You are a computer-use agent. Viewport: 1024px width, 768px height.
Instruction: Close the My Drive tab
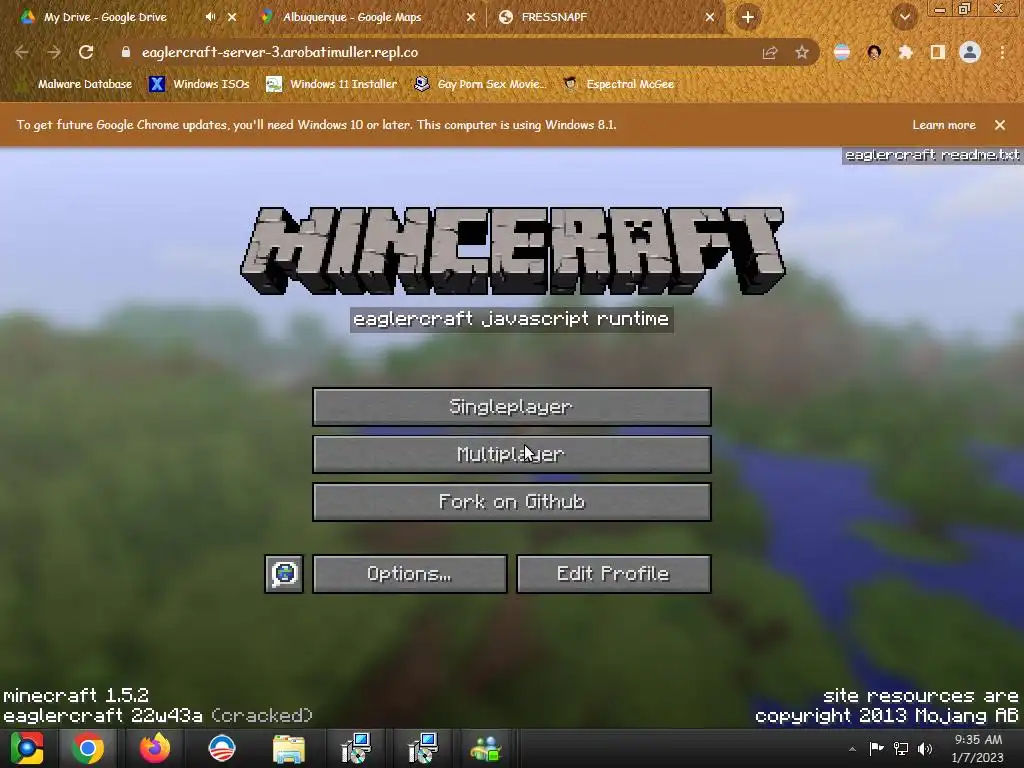tap(232, 17)
